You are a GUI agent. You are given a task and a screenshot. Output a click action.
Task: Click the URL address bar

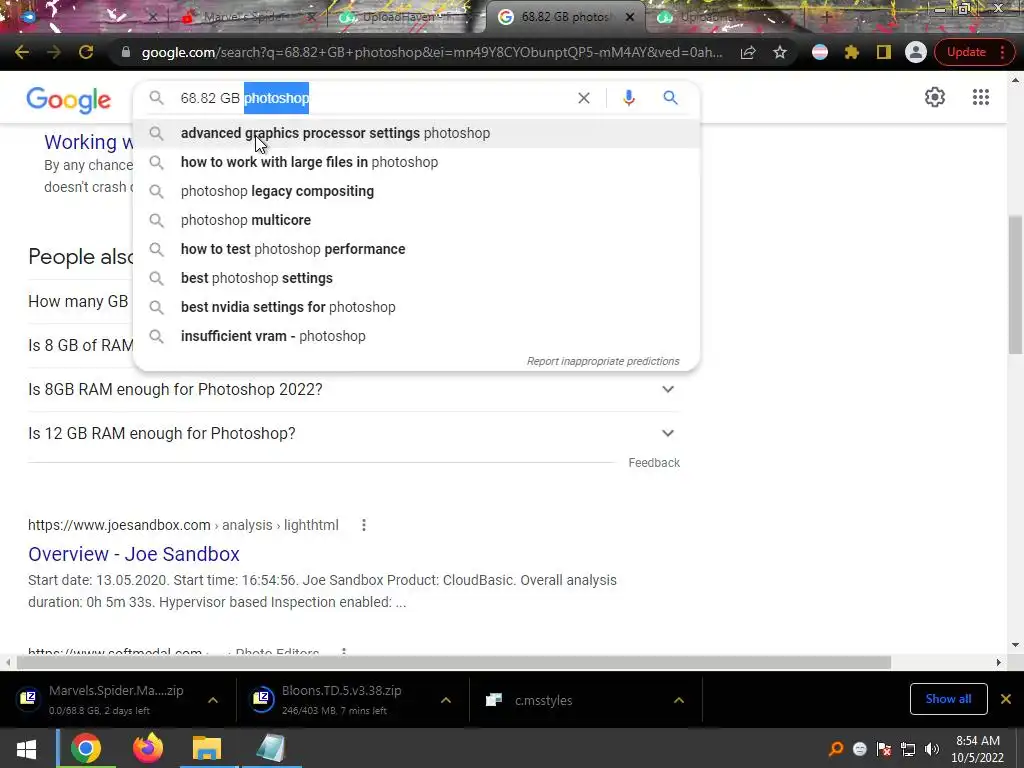(x=432, y=52)
